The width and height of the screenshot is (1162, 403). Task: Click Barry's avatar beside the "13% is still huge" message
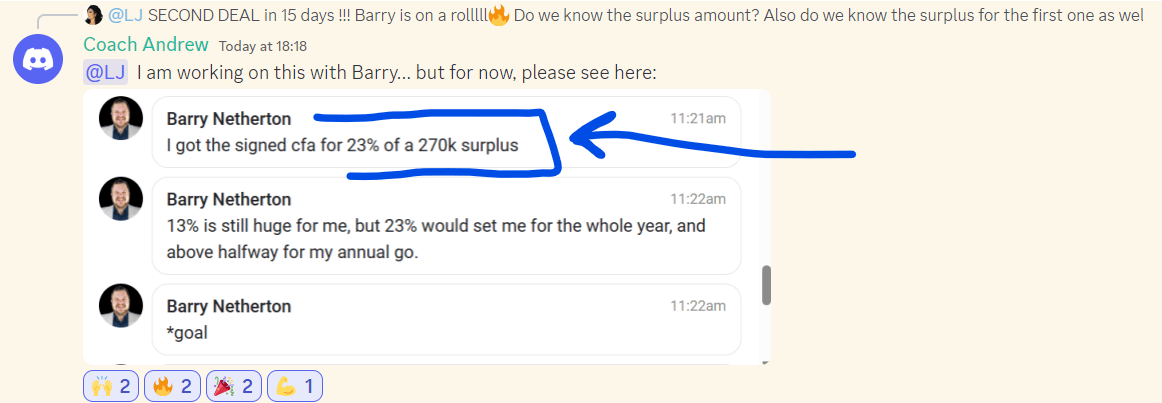pos(121,198)
